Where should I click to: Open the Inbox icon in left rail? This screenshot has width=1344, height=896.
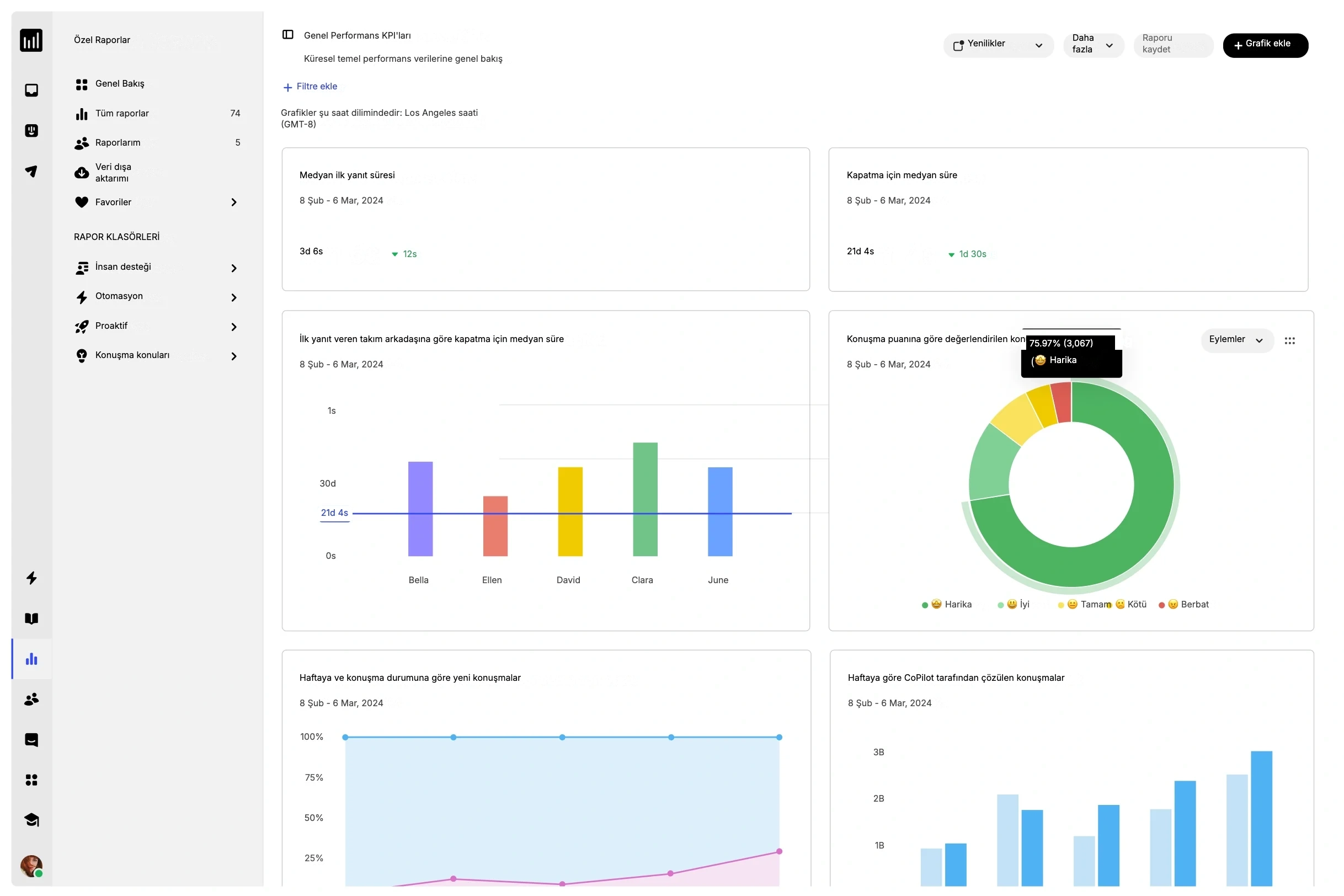click(31, 90)
